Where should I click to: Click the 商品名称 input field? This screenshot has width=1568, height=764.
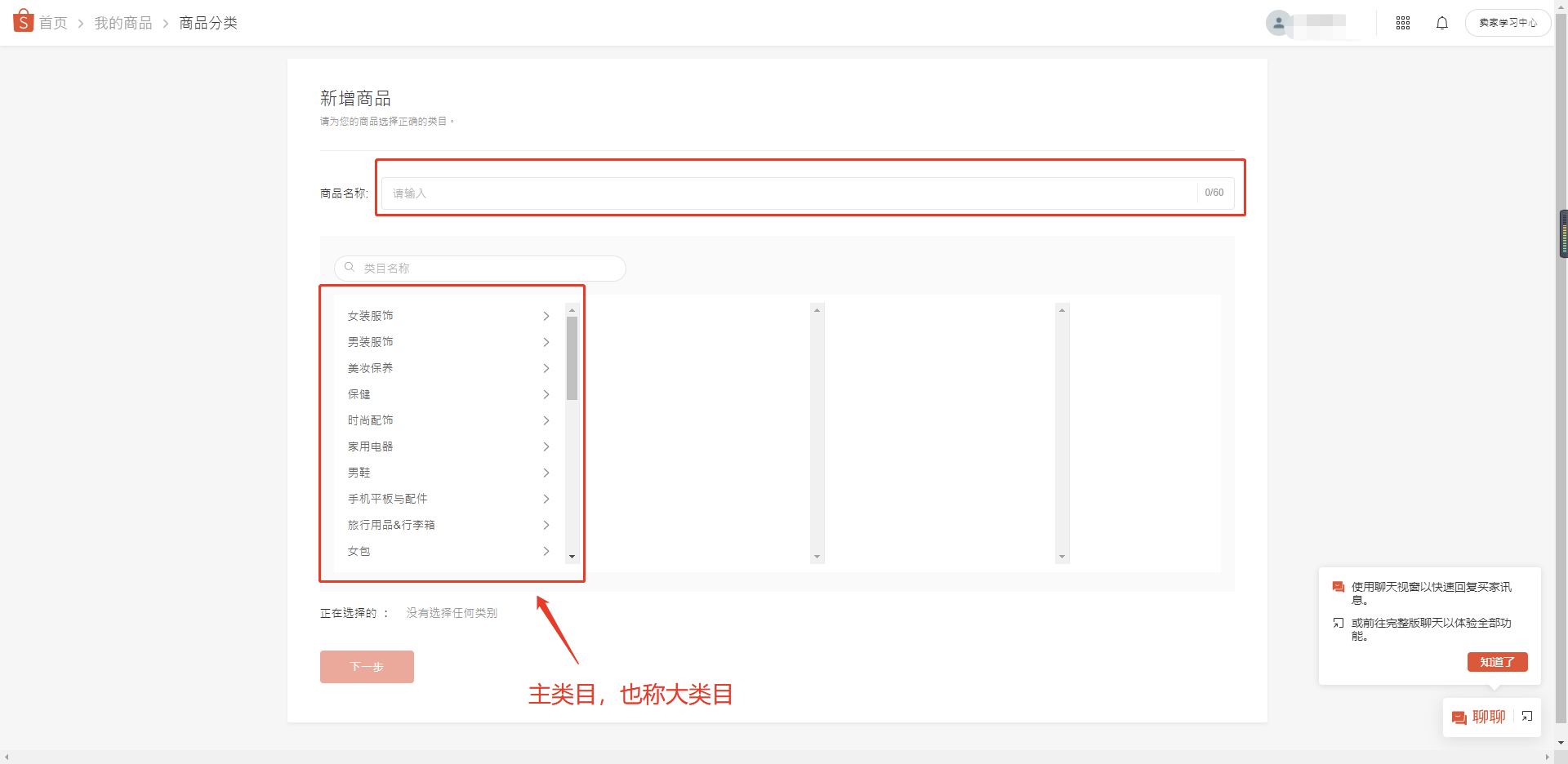tap(808, 193)
